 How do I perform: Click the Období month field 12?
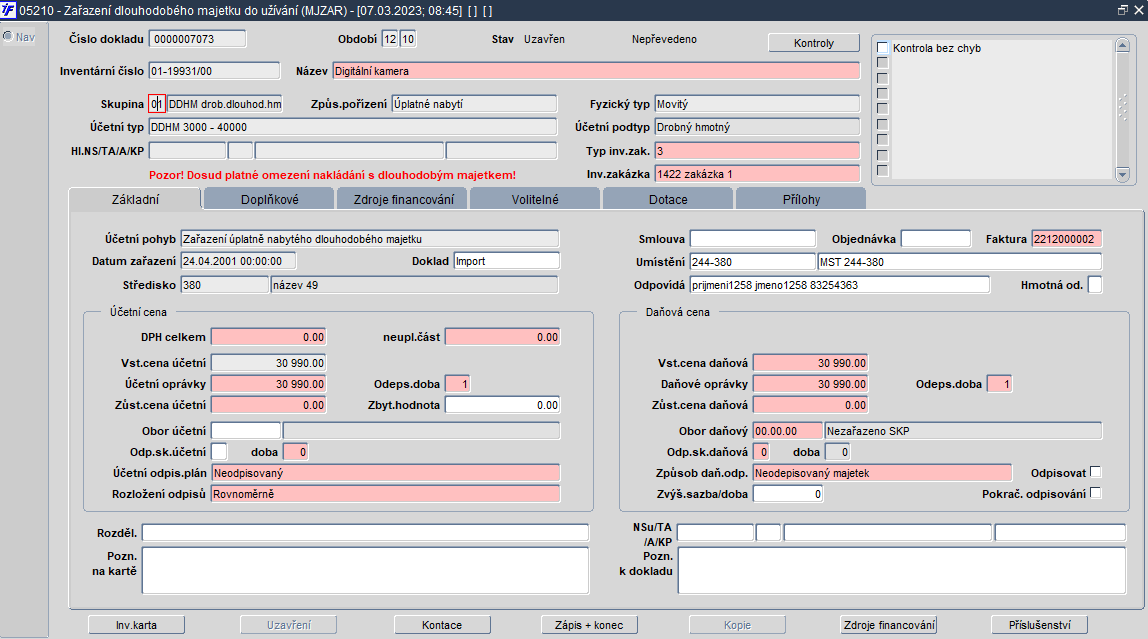(390, 39)
